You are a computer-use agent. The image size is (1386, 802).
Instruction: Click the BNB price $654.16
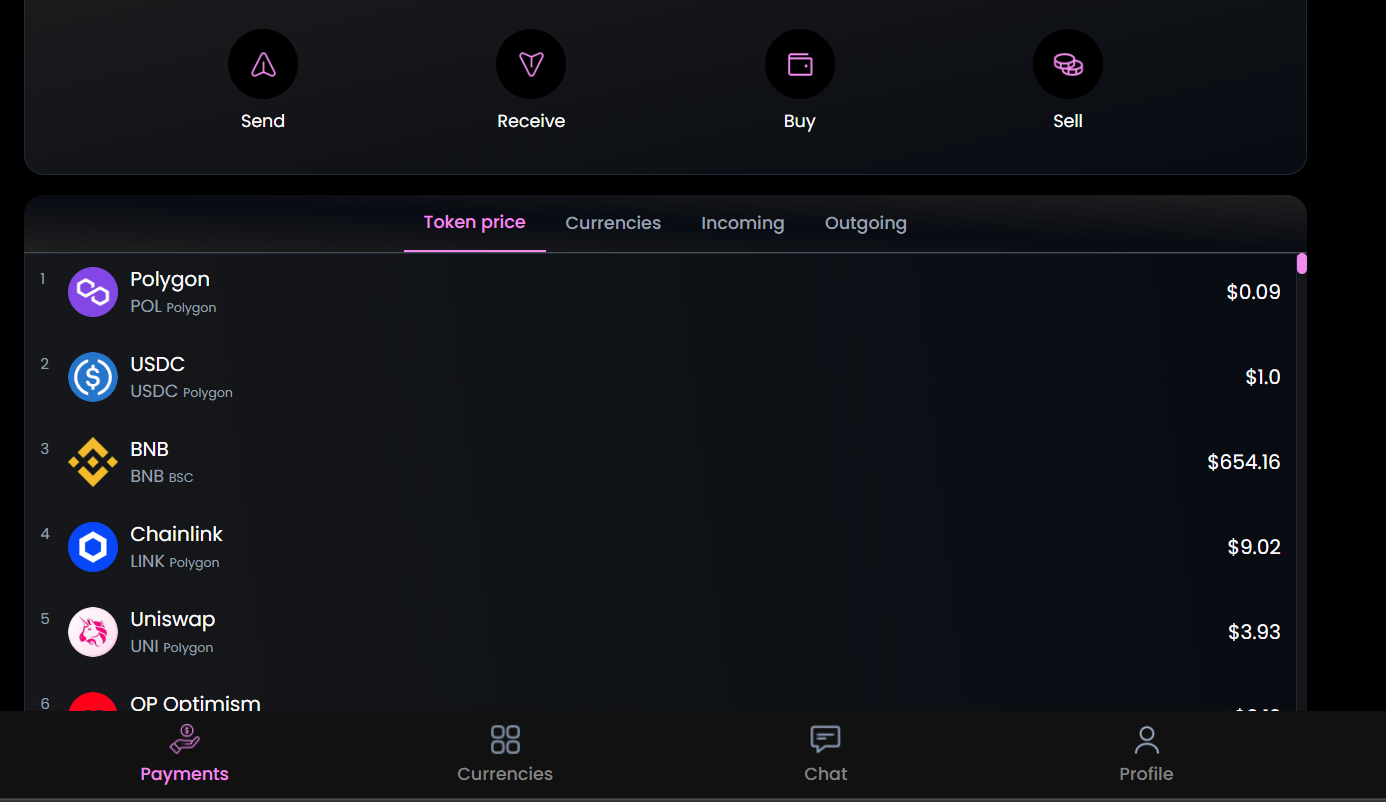1243,462
